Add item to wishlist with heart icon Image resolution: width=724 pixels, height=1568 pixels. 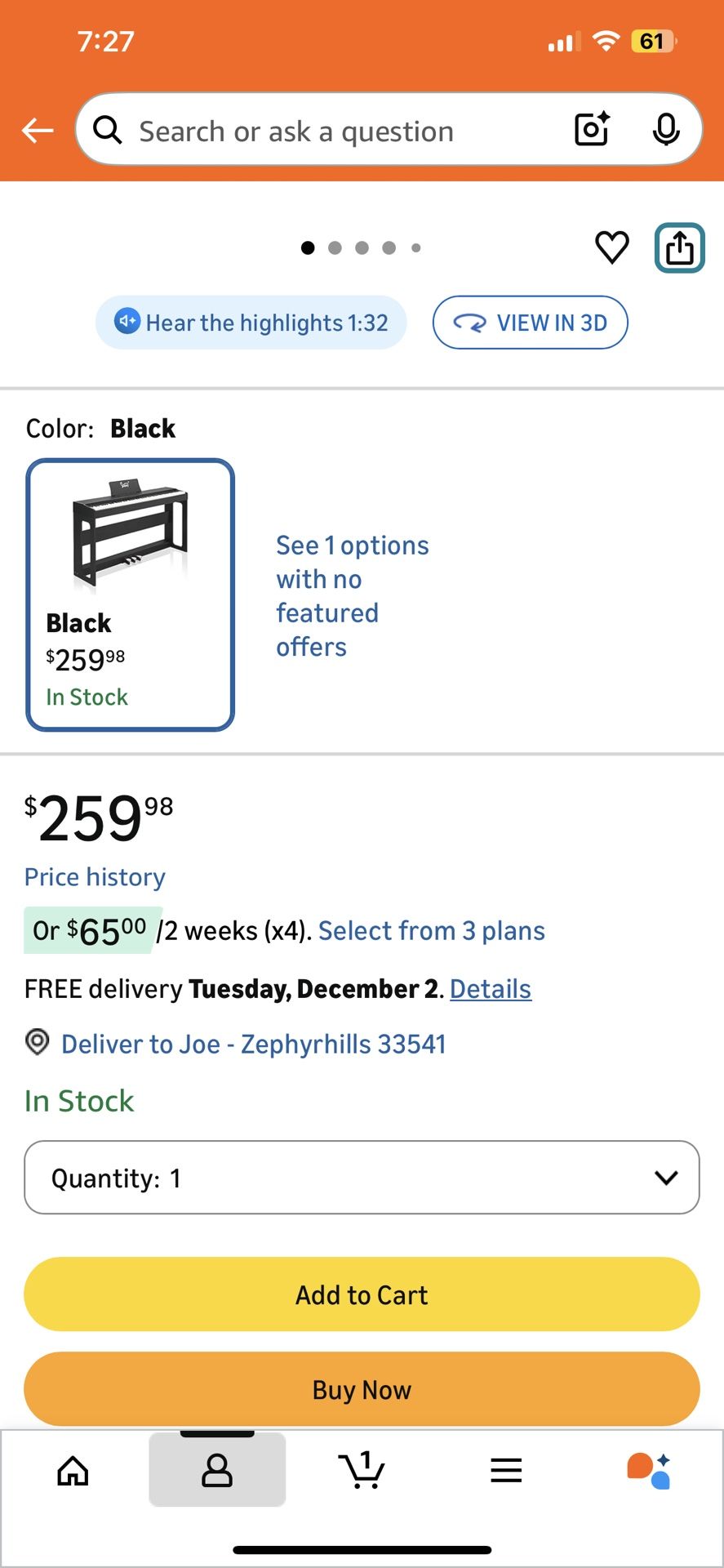(612, 247)
